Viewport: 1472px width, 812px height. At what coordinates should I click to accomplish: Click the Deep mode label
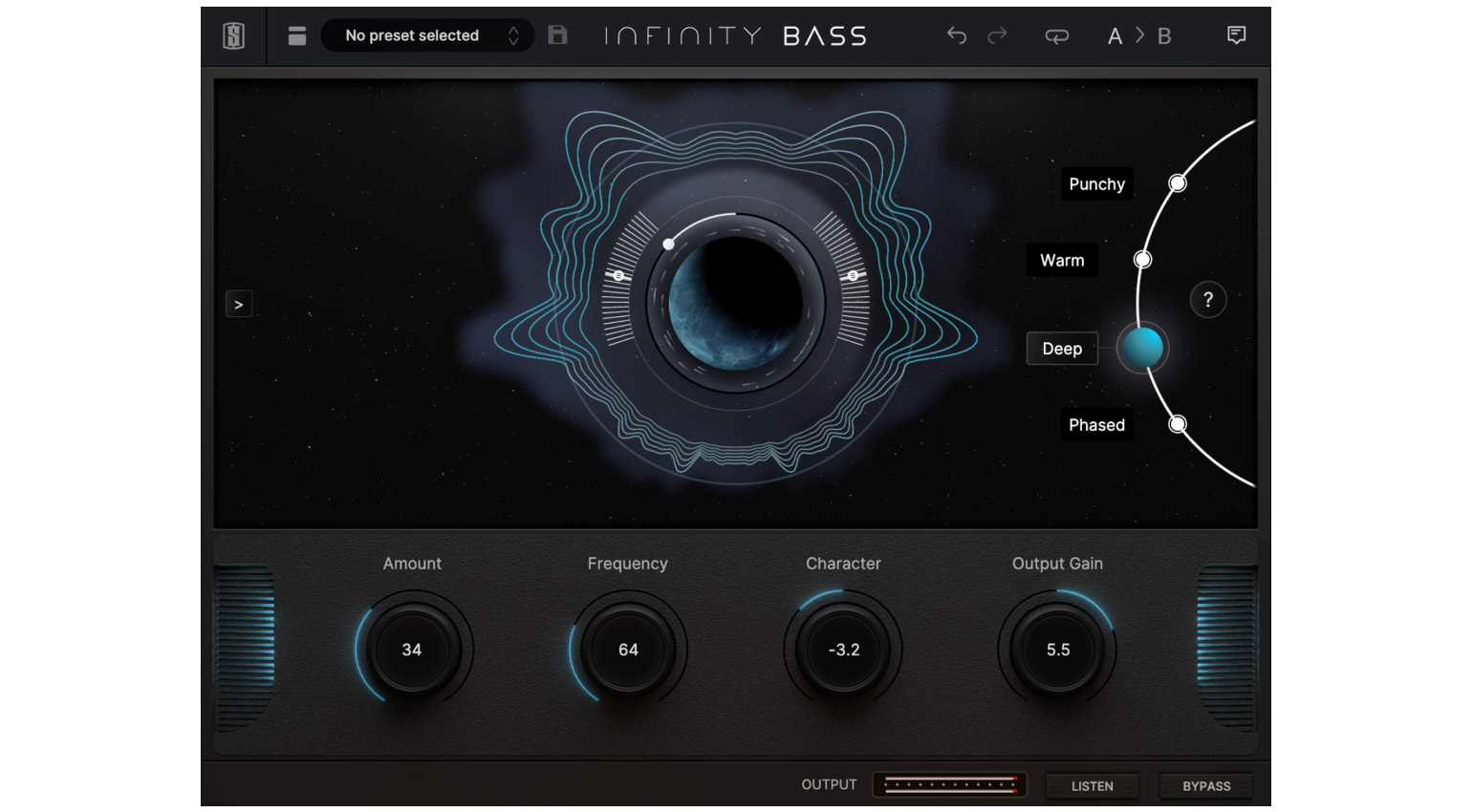point(1062,349)
